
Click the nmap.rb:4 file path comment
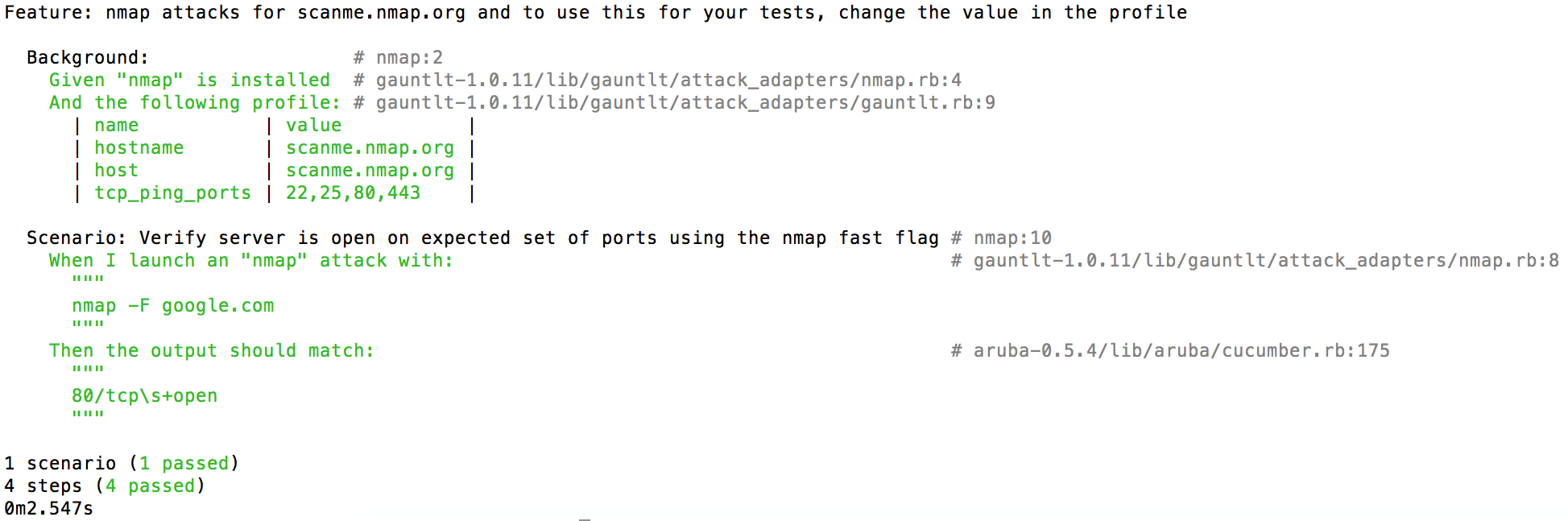tap(668, 81)
